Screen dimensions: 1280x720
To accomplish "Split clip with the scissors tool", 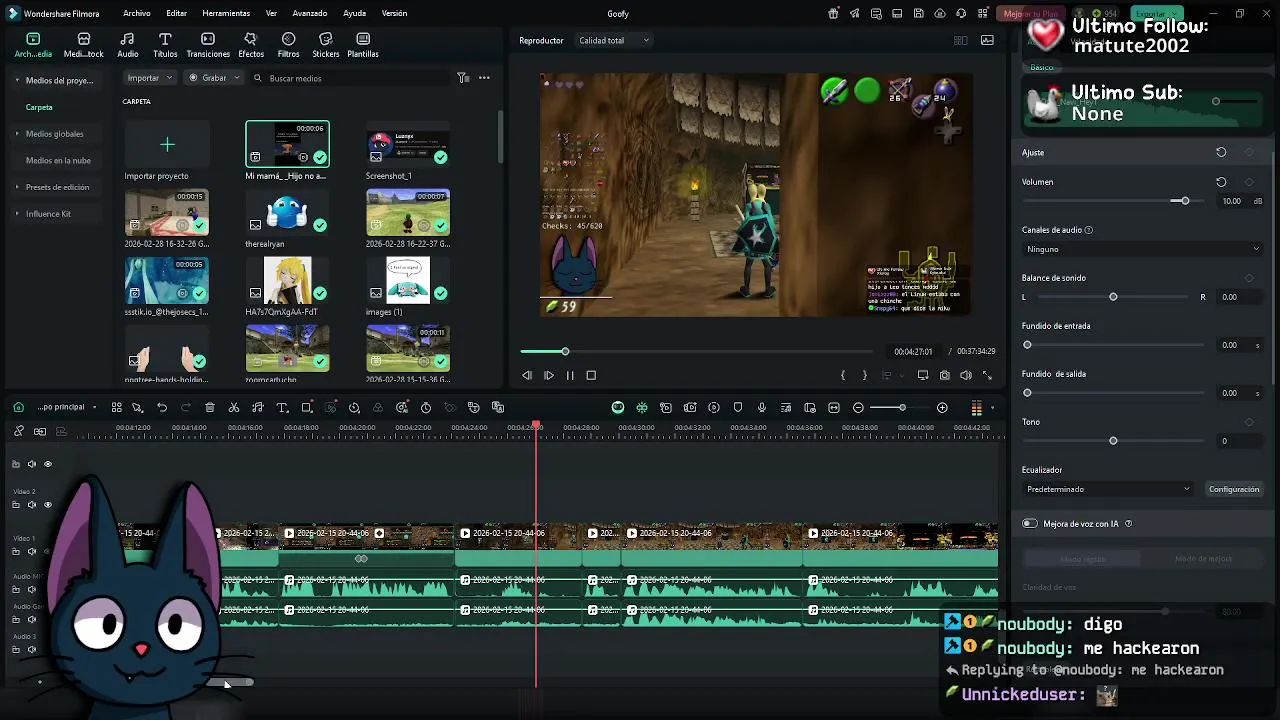I will pyautogui.click(x=234, y=408).
